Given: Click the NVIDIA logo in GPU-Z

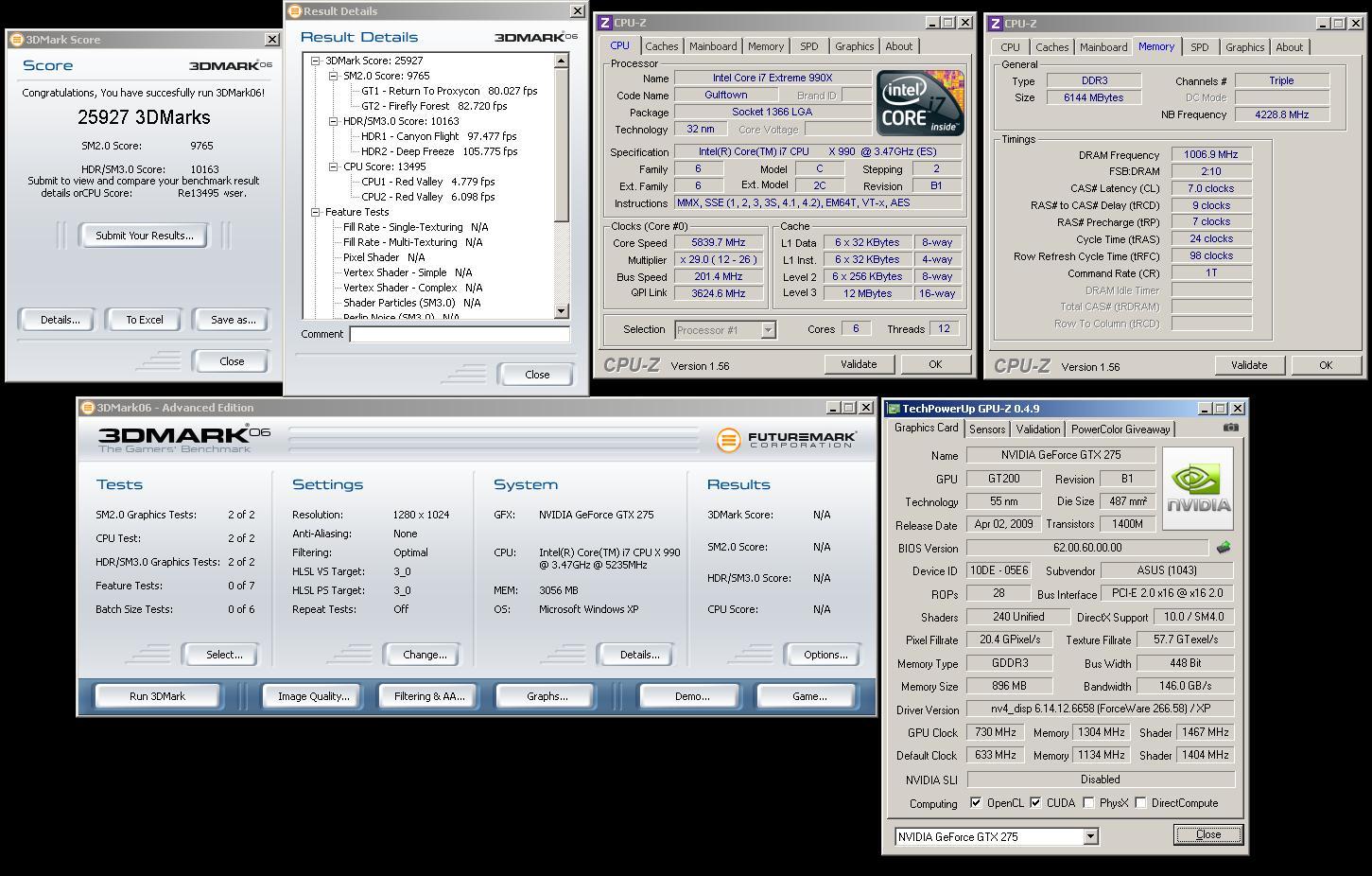Looking at the screenshot, I should pos(1198,489).
